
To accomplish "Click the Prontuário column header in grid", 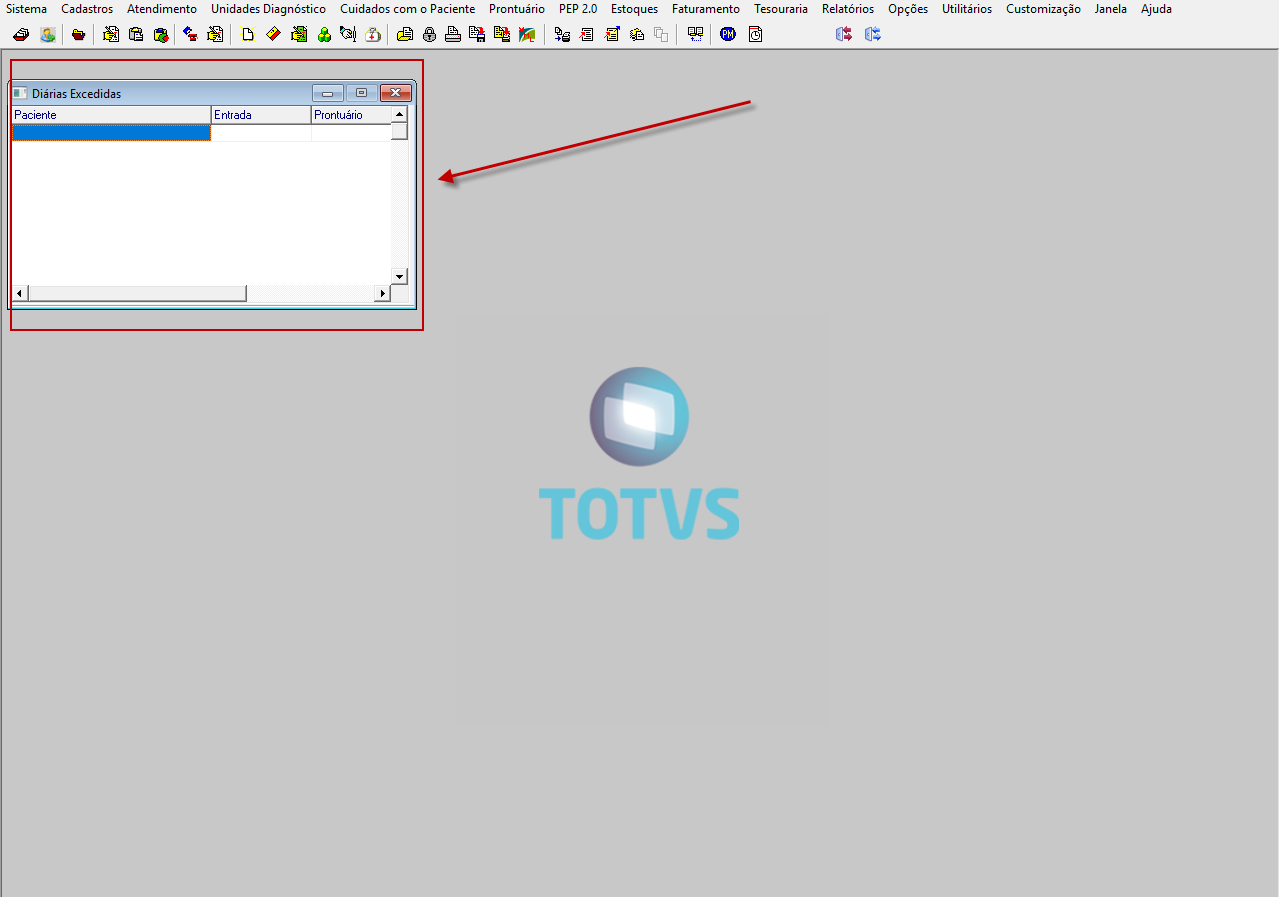I will click(351, 115).
